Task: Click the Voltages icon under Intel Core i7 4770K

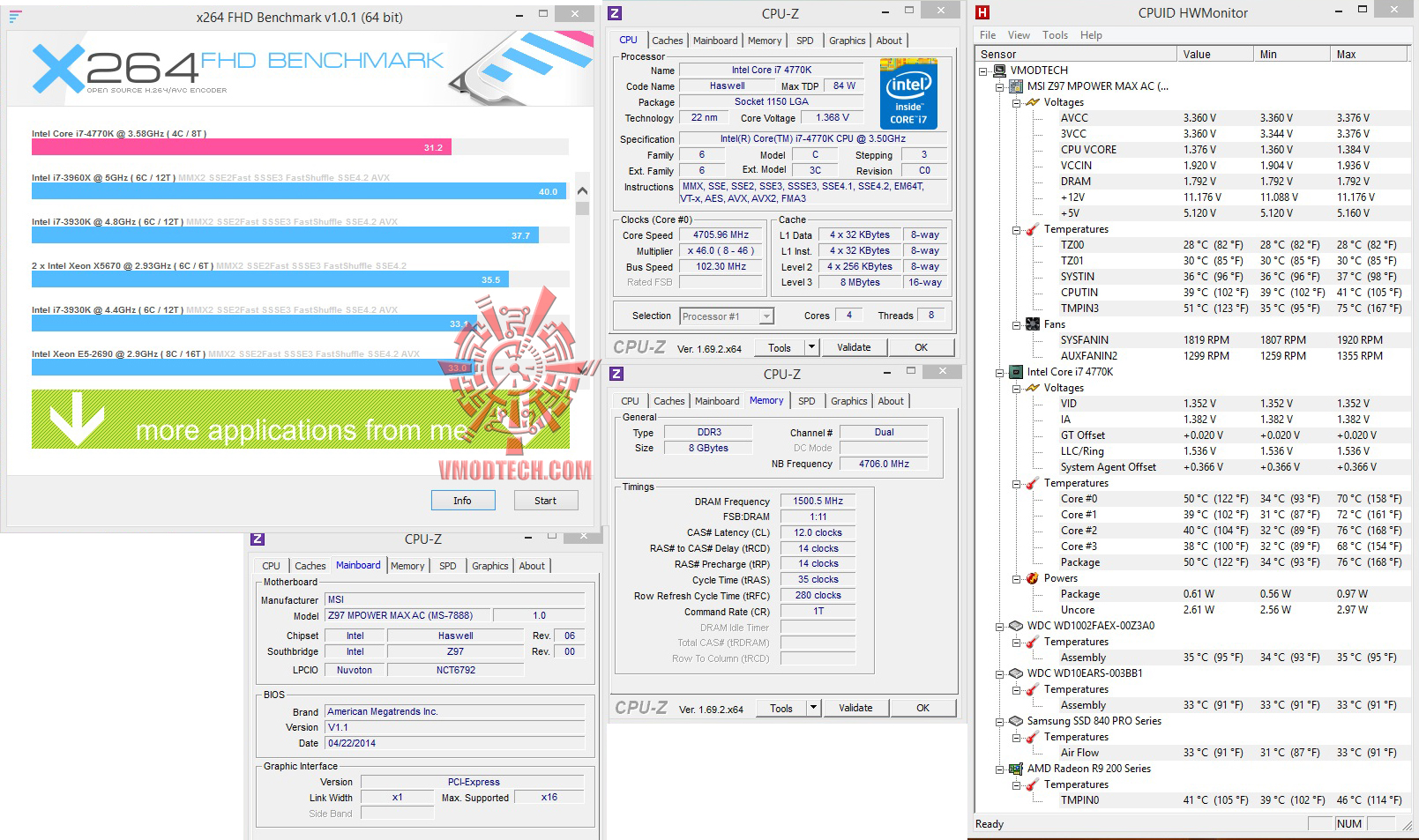Action: click(x=1032, y=388)
